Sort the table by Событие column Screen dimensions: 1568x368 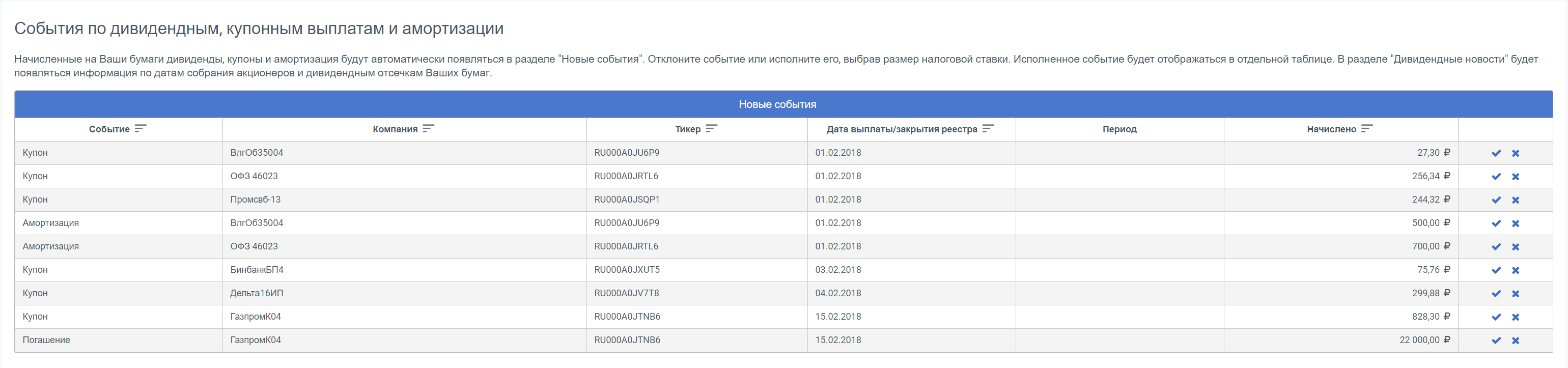point(140,129)
